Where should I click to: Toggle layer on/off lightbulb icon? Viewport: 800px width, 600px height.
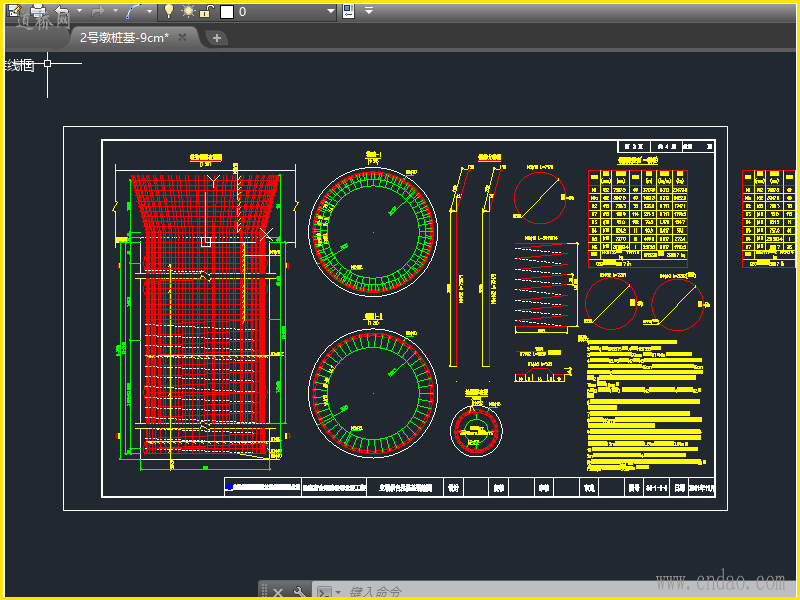pos(169,11)
